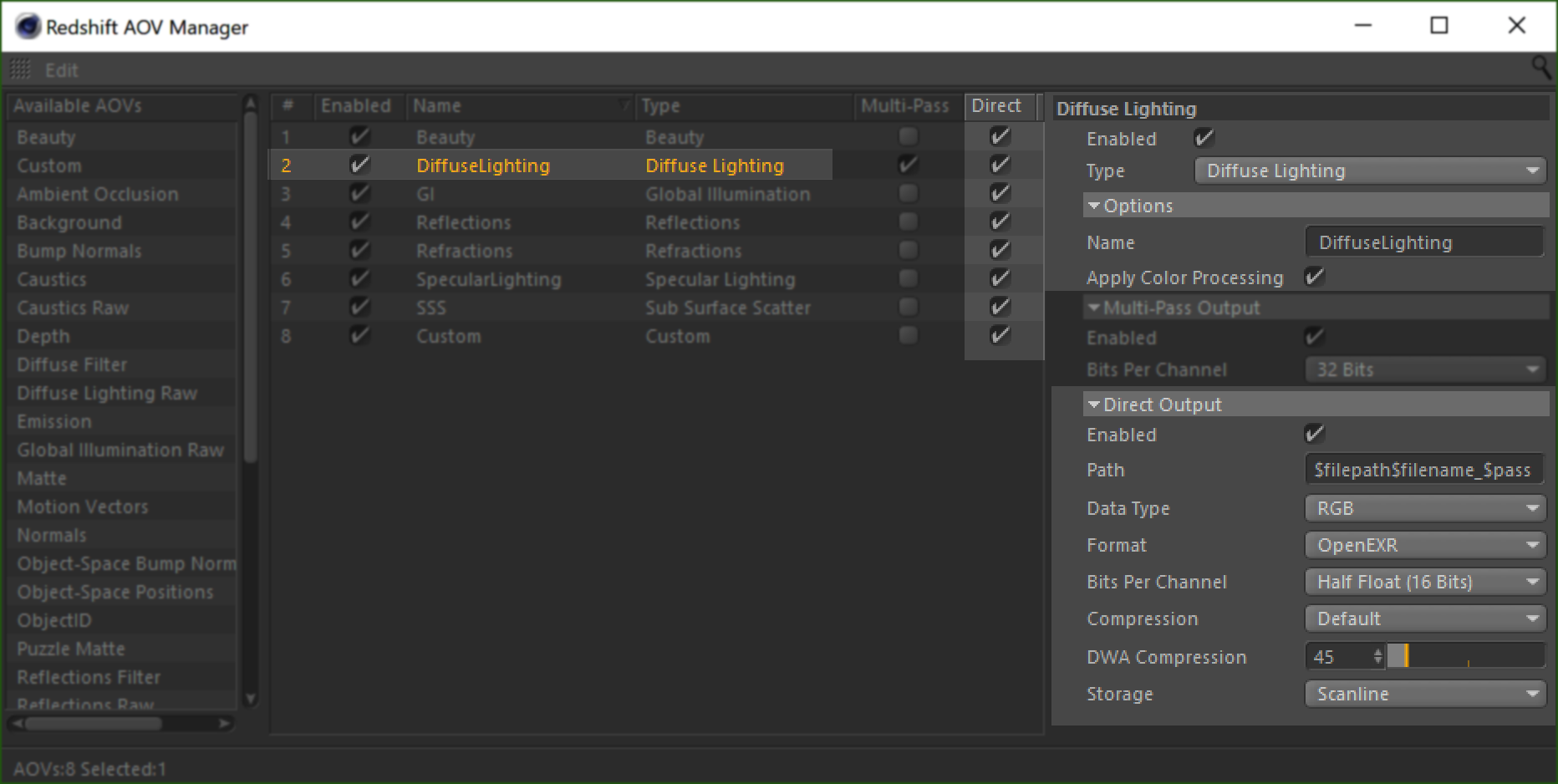Click the Name field containing DiffuseLighting

[x=1425, y=242]
